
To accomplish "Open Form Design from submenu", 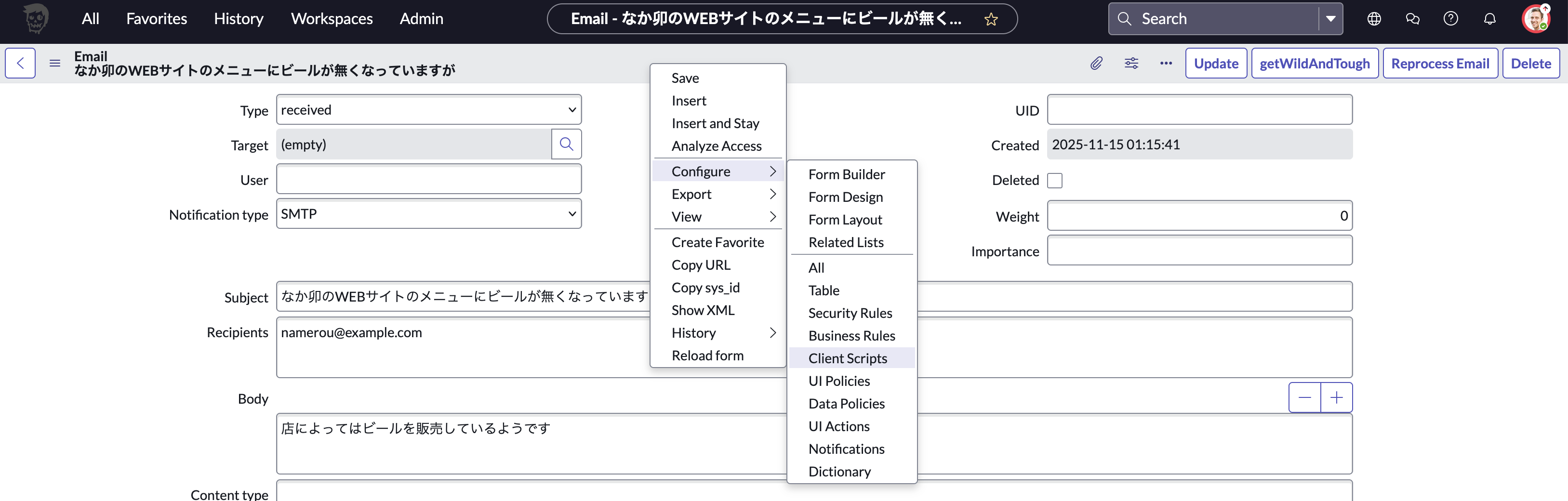I will pyautogui.click(x=851, y=197).
